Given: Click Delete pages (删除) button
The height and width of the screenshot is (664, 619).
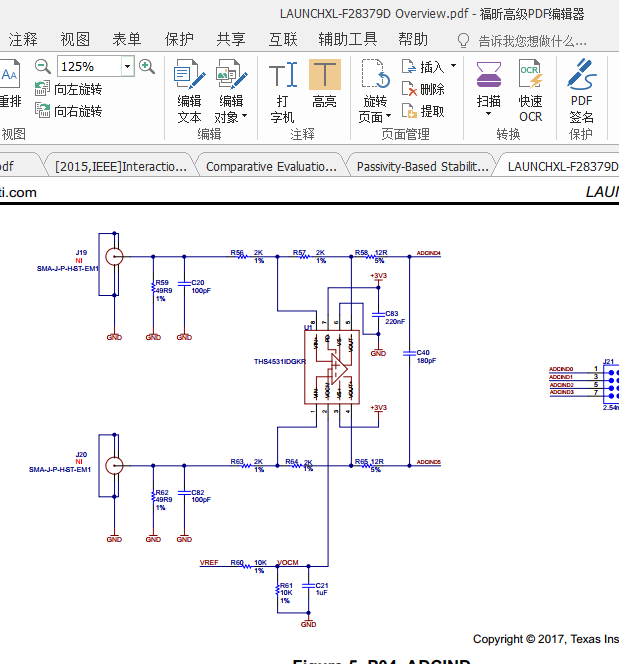Looking at the screenshot, I should point(423,89).
